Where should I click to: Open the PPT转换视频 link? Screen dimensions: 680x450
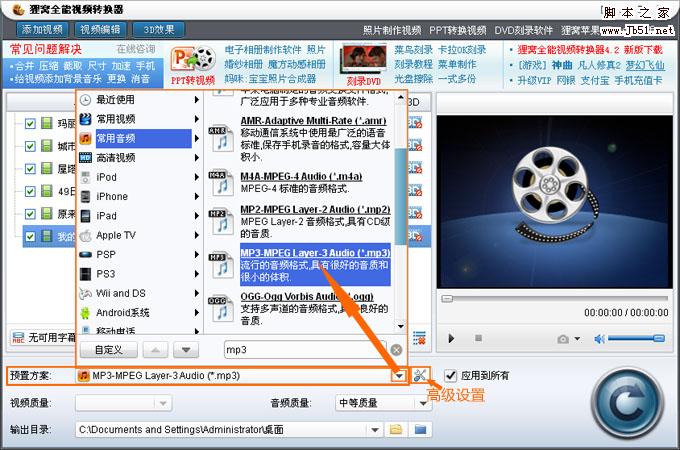click(x=458, y=30)
